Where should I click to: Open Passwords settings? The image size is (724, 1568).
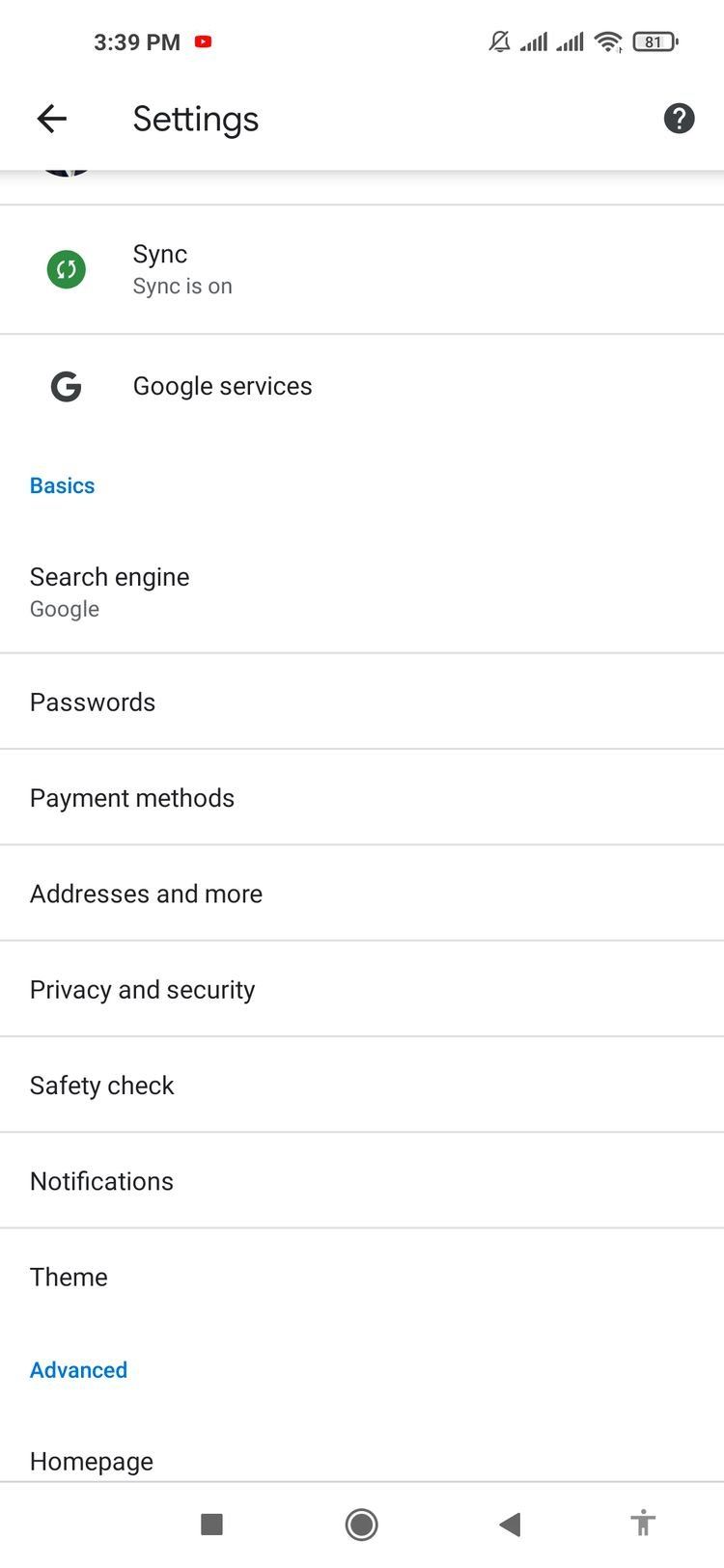[x=93, y=701]
